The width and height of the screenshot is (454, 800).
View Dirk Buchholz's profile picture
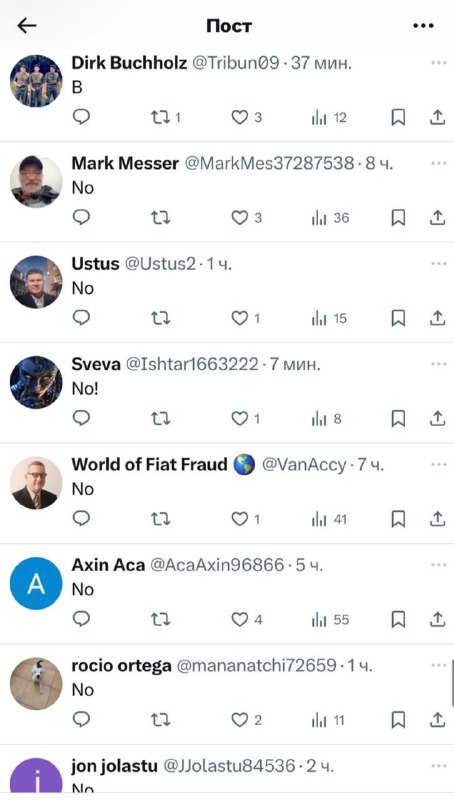click(36, 81)
